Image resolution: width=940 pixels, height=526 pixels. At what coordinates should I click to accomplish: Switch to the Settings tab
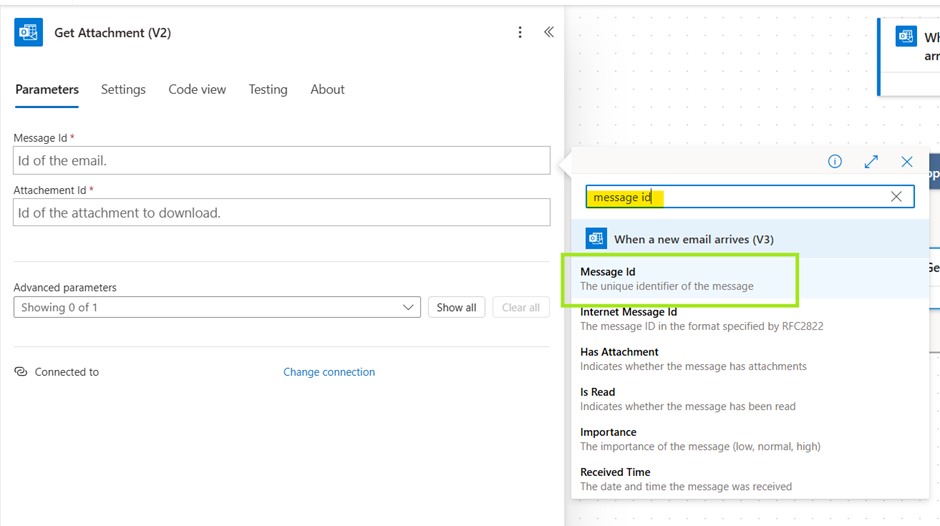coord(123,89)
